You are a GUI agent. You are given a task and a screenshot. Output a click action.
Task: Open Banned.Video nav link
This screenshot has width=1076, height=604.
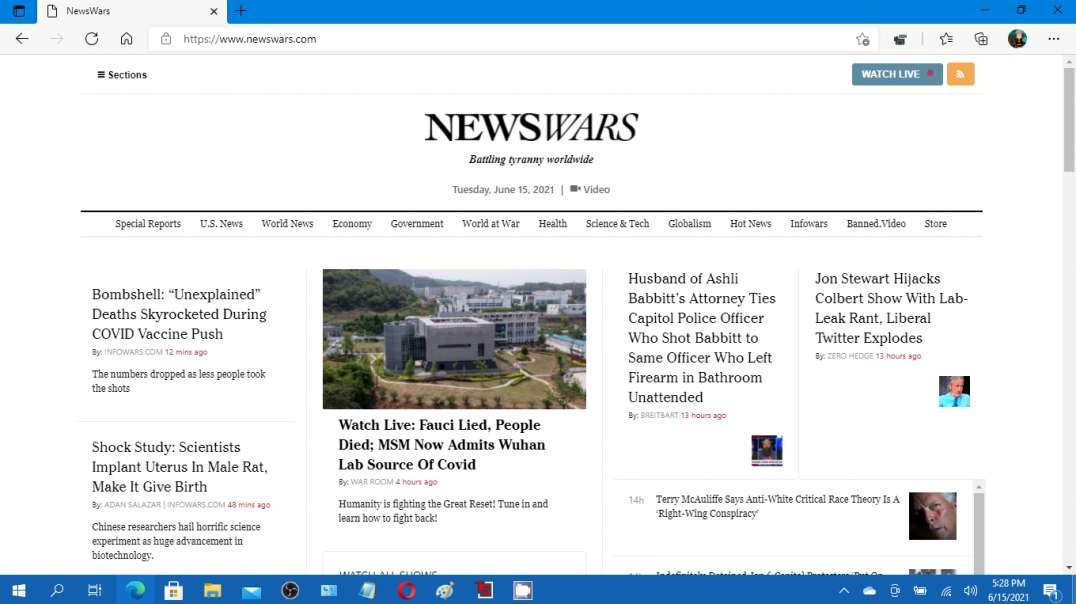[876, 224]
